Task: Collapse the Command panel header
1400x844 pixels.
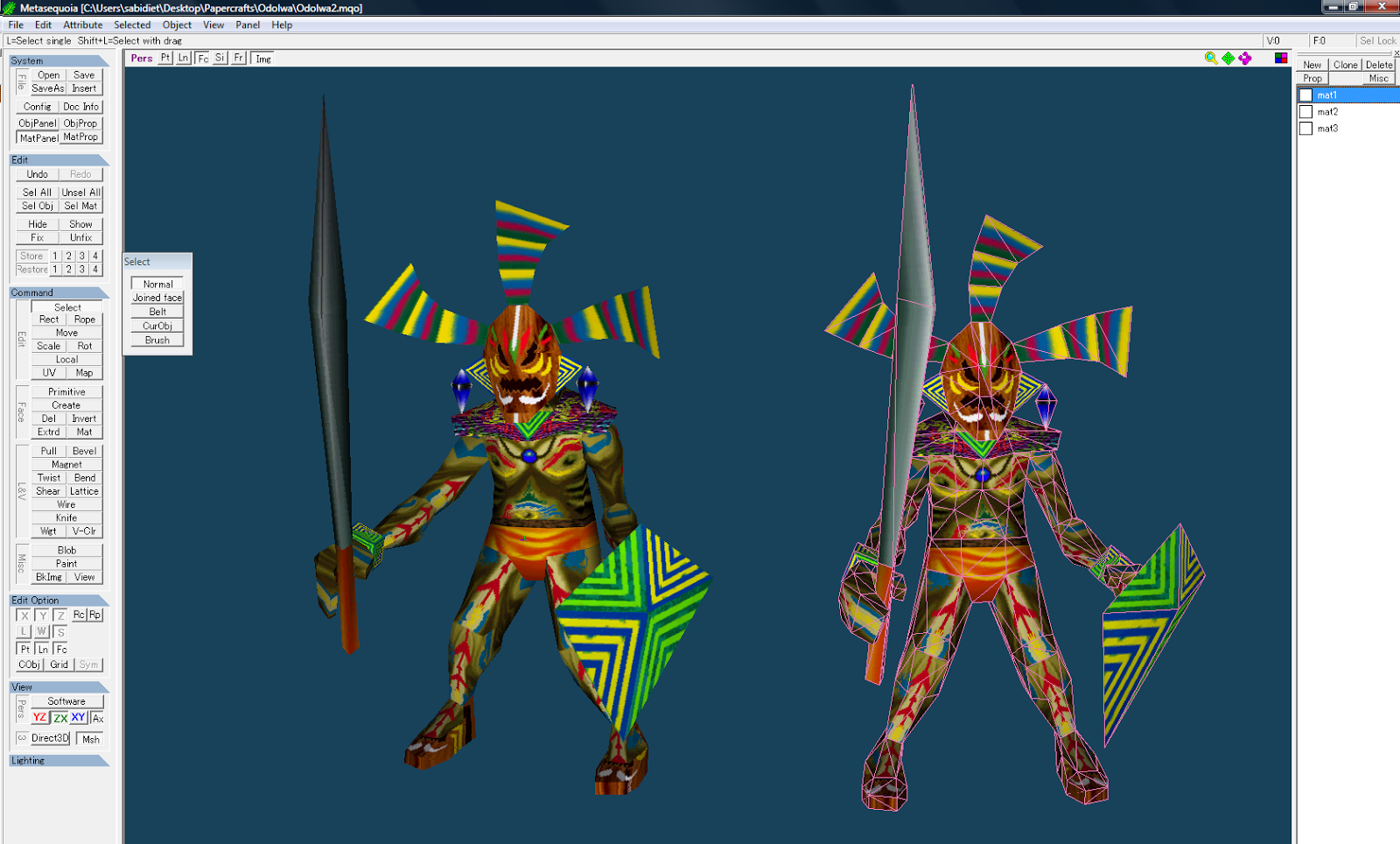Action: [59, 292]
